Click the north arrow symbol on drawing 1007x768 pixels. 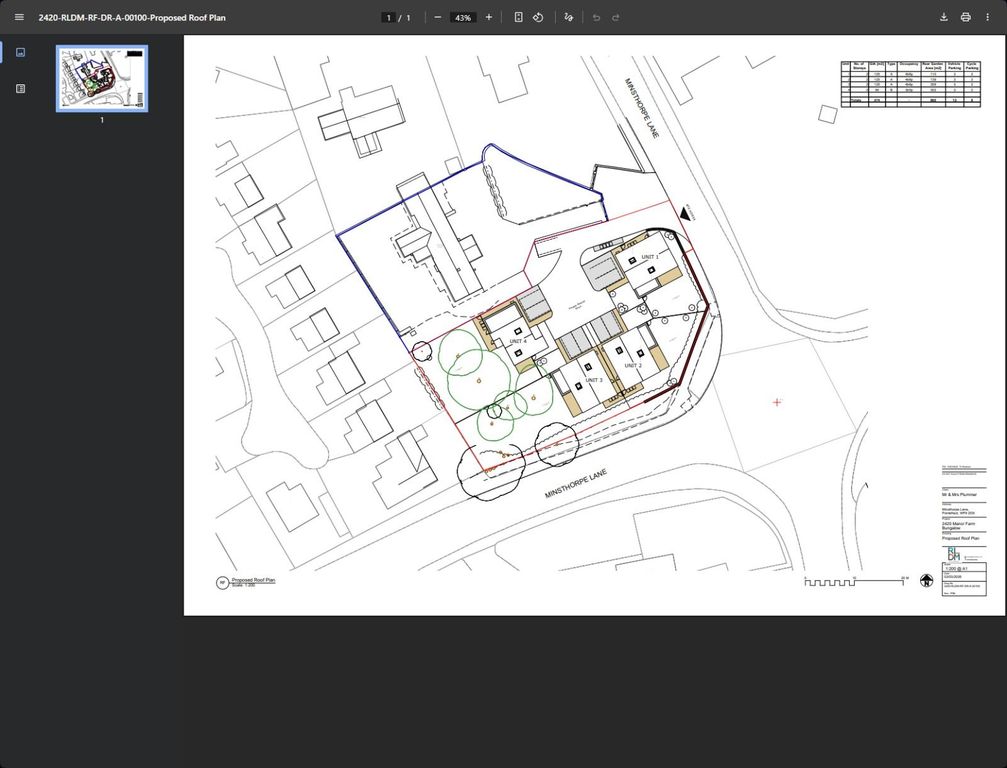pyautogui.click(x=926, y=580)
